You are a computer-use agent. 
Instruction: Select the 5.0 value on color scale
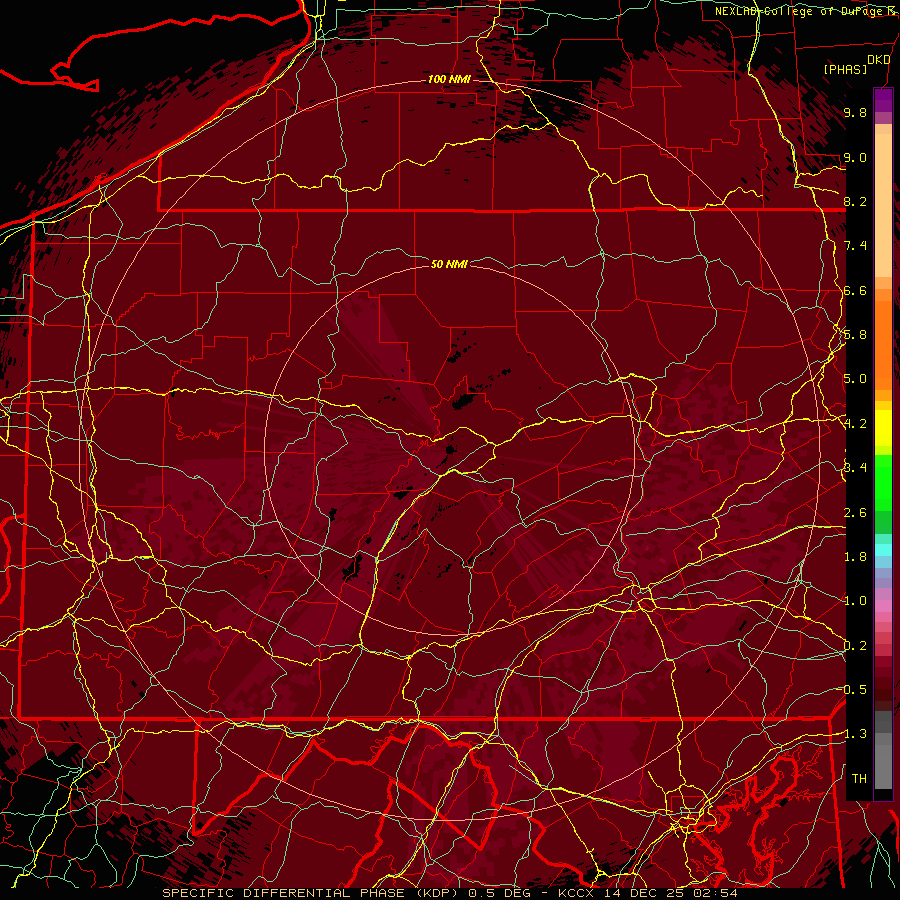tap(855, 379)
